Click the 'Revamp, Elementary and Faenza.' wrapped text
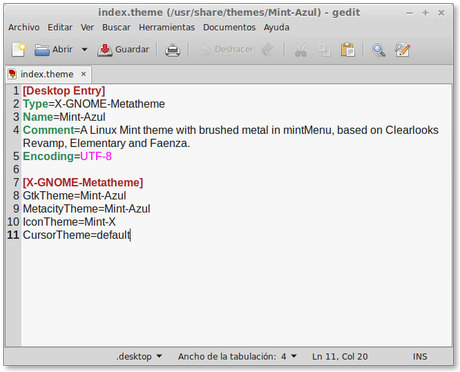Image resolution: width=460 pixels, height=372 pixels. 106,143
